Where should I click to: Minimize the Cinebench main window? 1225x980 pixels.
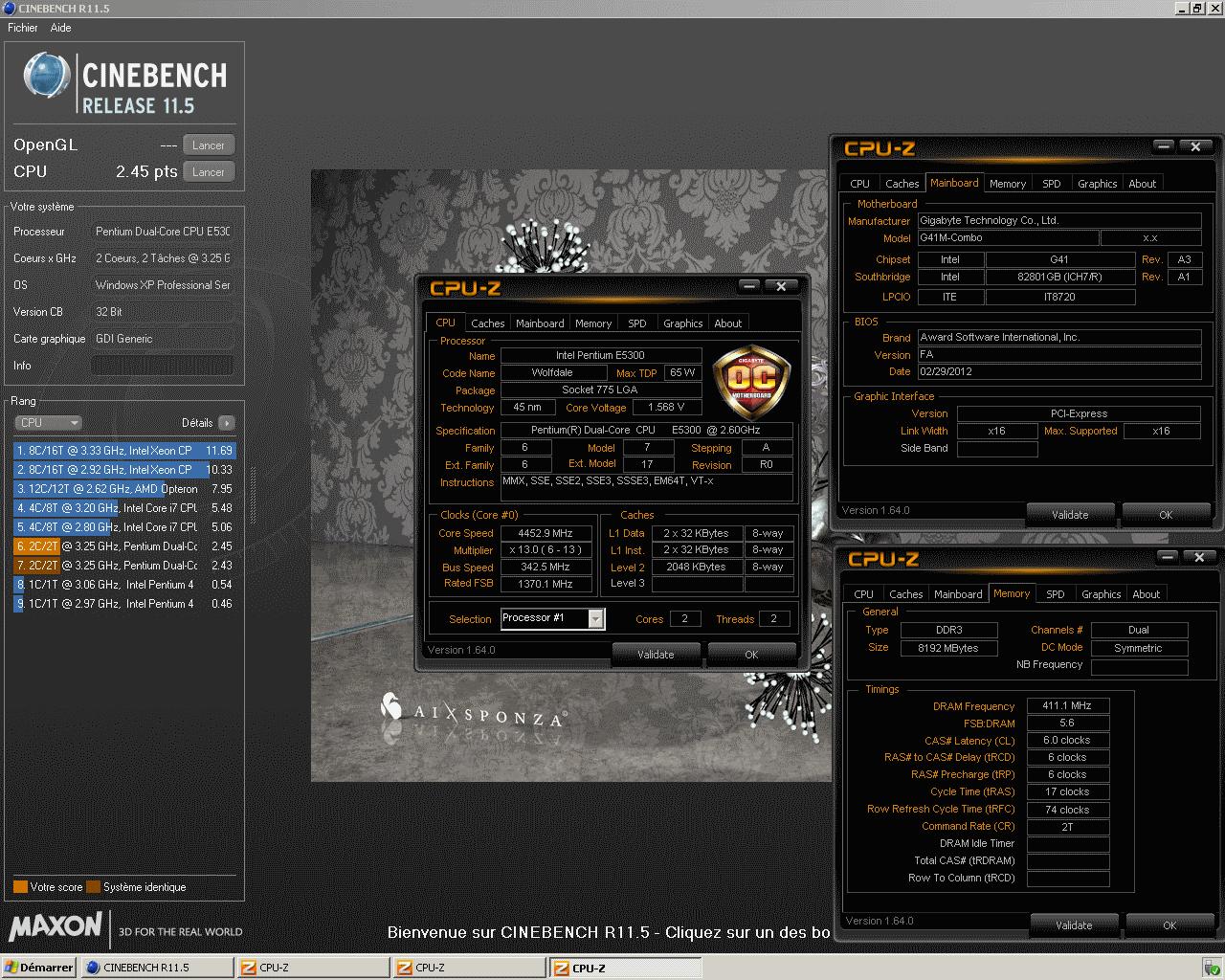(x=1181, y=8)
